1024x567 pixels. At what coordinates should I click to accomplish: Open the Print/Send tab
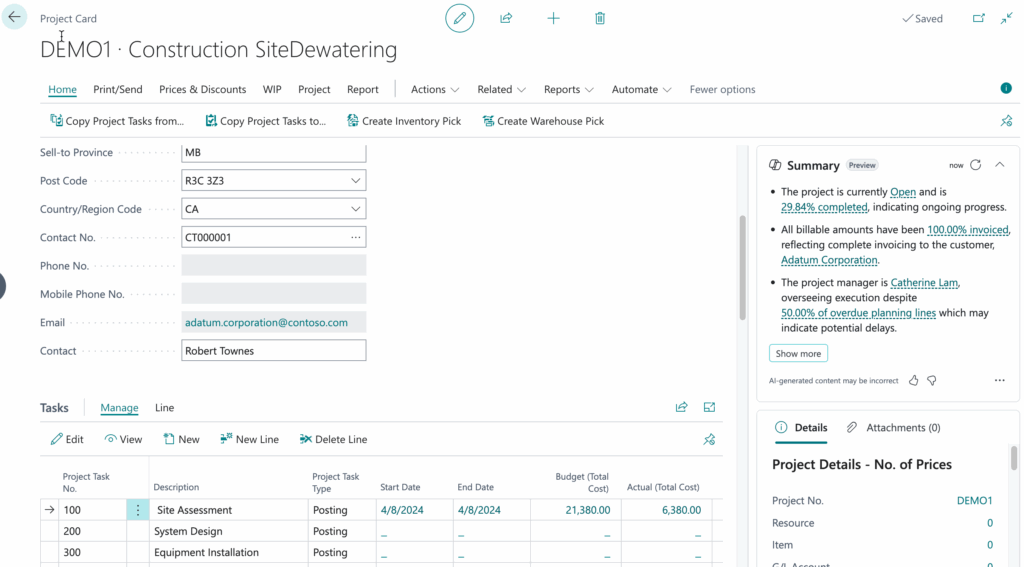coord(118,89)
